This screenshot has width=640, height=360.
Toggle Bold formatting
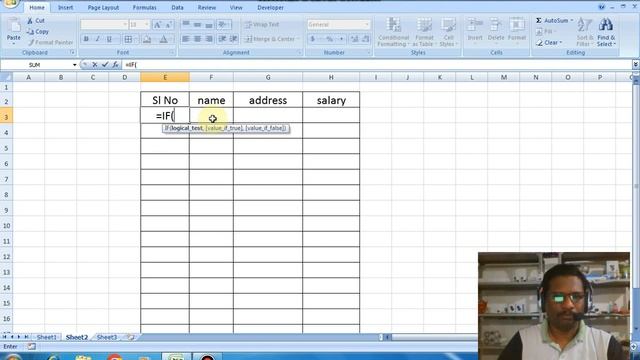point(86,39)
